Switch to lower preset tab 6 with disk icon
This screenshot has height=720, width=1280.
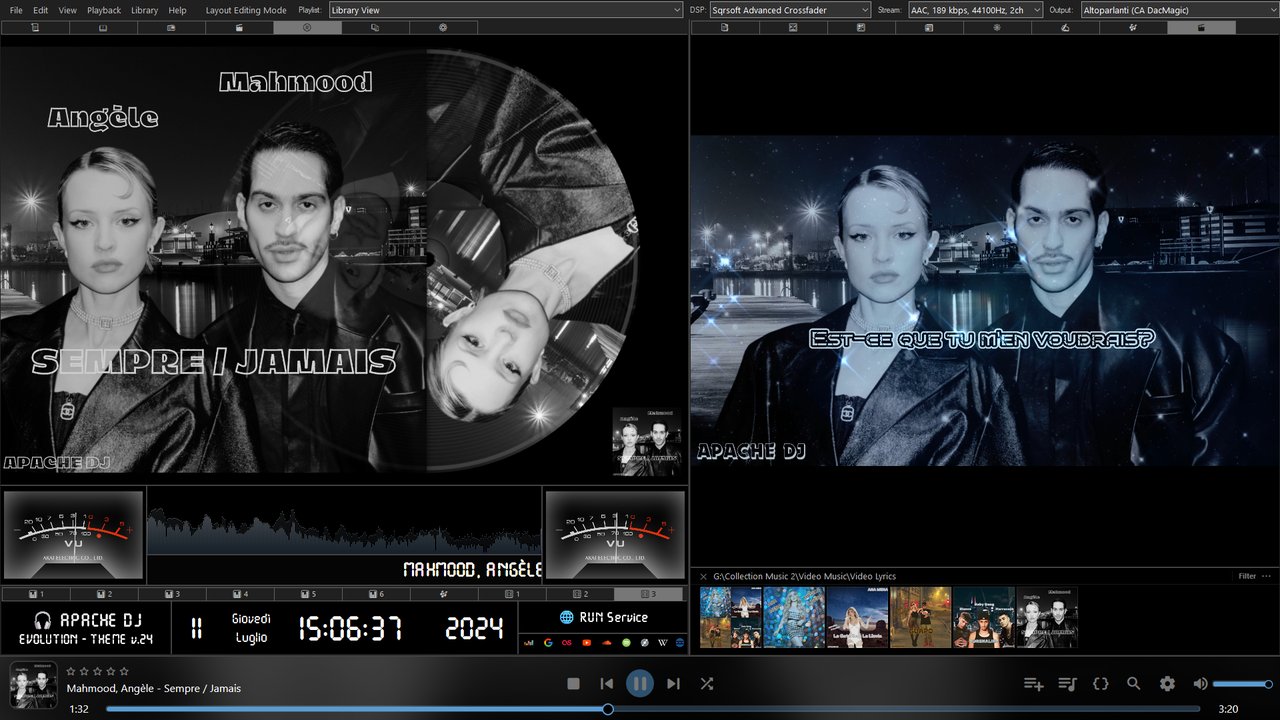(x=375, y=594)
